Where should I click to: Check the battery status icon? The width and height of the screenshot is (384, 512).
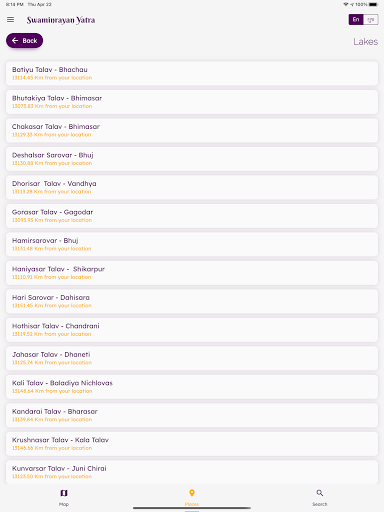(x=373, y=4)
